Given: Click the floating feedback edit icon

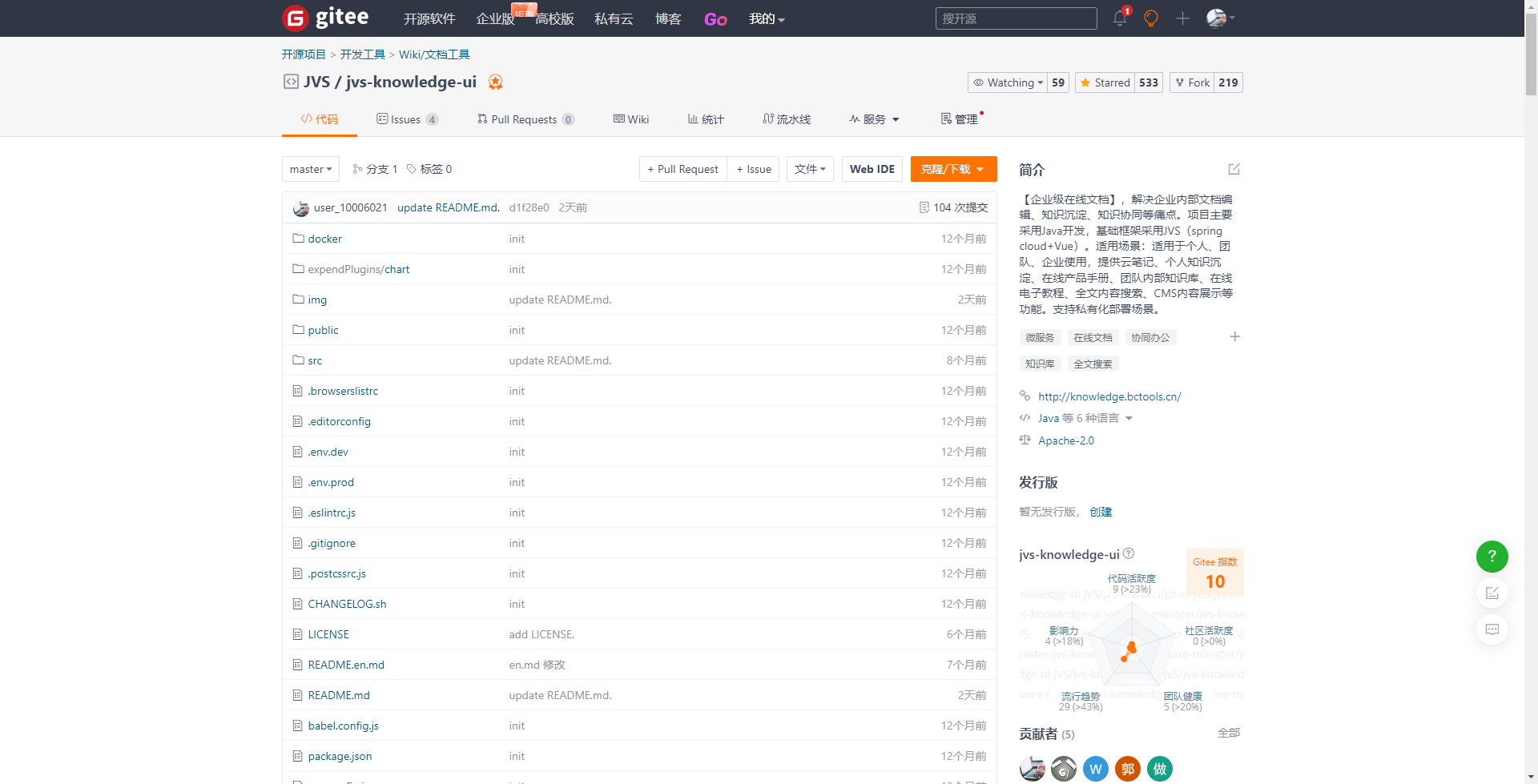Looking at the screenshot, I should [1492, 593].
